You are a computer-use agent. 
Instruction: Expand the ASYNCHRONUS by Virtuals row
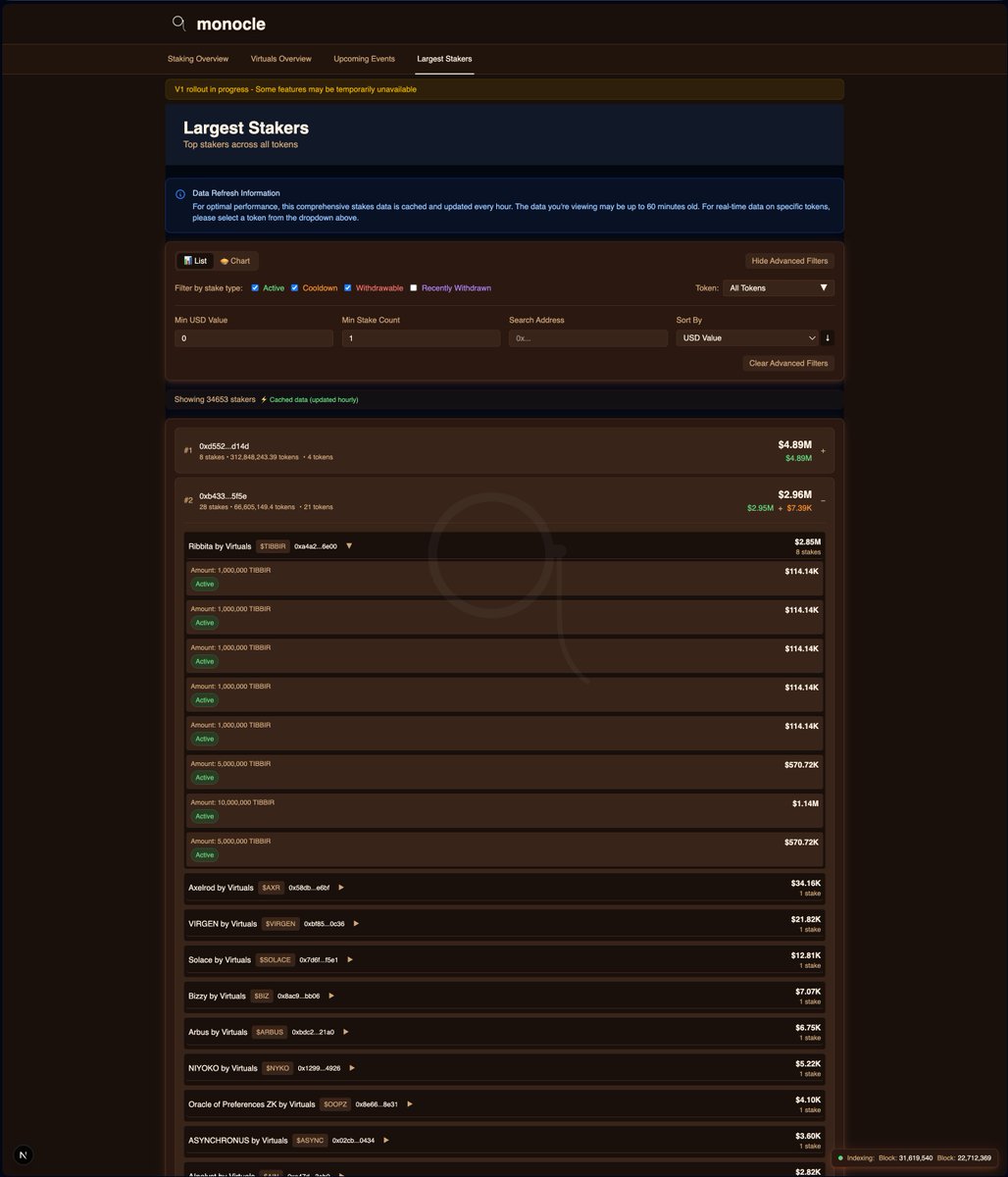(386, 1141)
